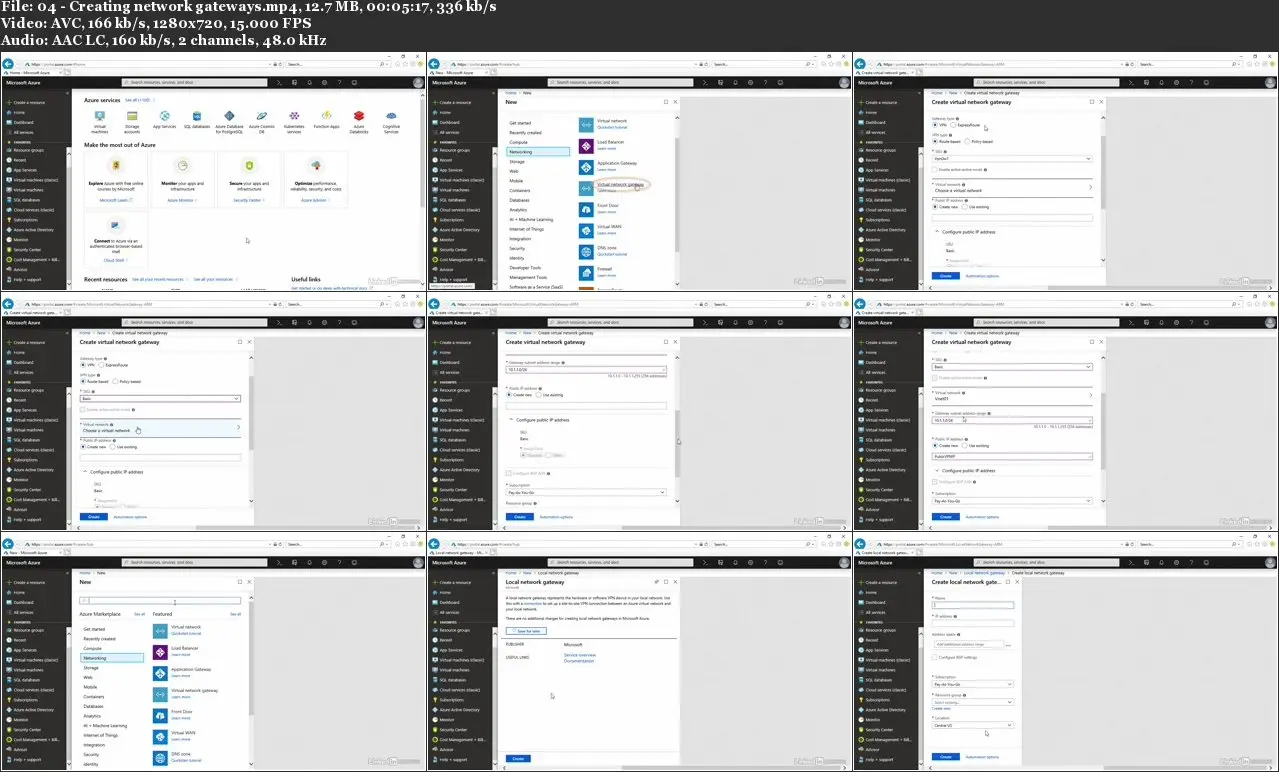Click Microsoft Learn link on Azure home
1279x772 pixels.
coord(116,200)
